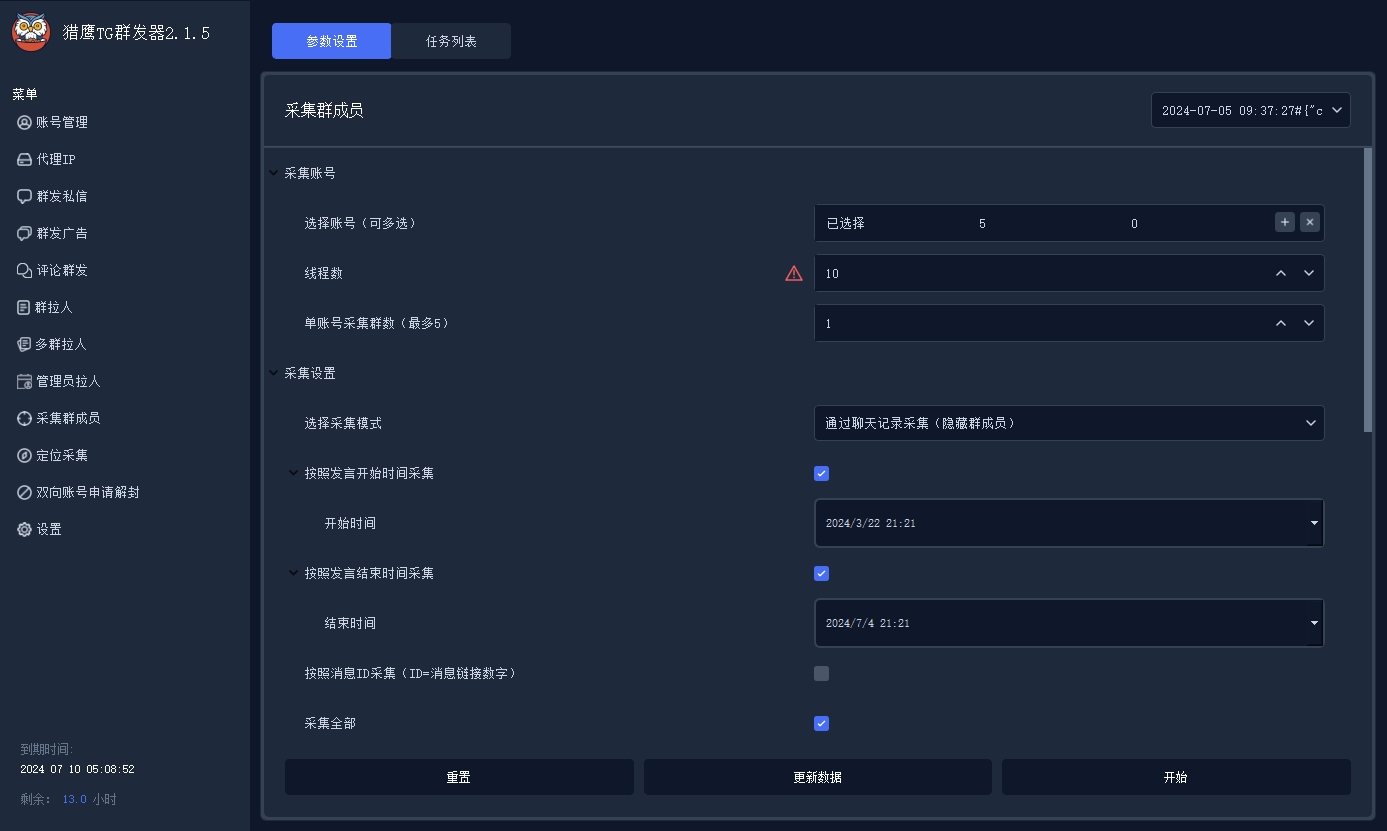This screenshot has height=831, width=1387.
Task: Click the 开始 button
Action: 1176,777
